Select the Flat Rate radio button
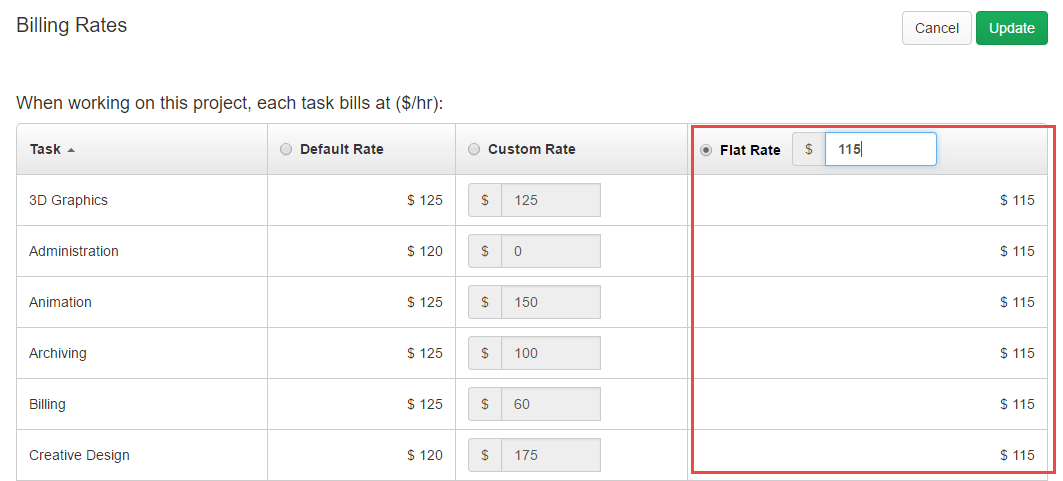 706,150
